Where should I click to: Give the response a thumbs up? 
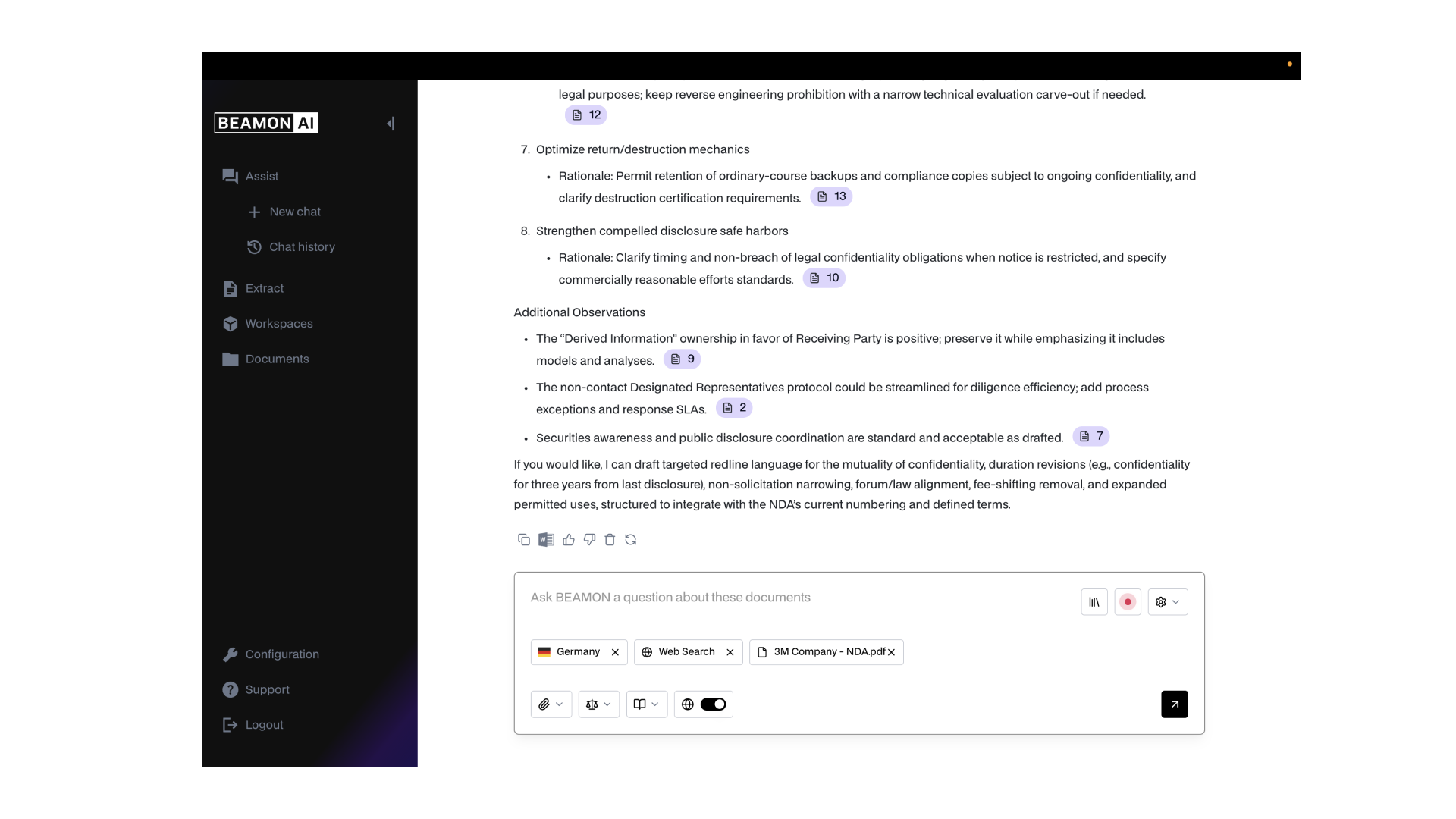pos(569,540)
